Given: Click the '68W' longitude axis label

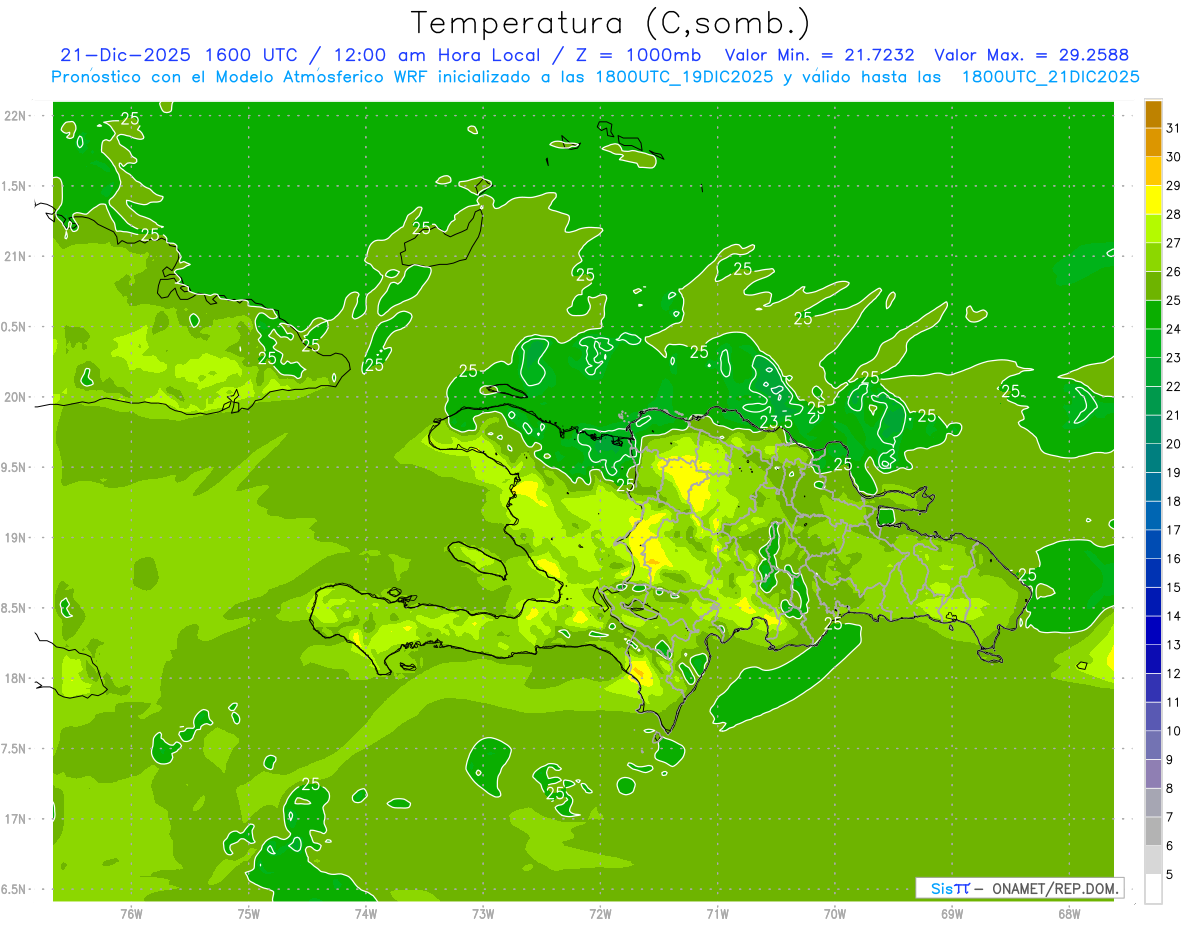Looking at the screenshot, I should 1069,913.
